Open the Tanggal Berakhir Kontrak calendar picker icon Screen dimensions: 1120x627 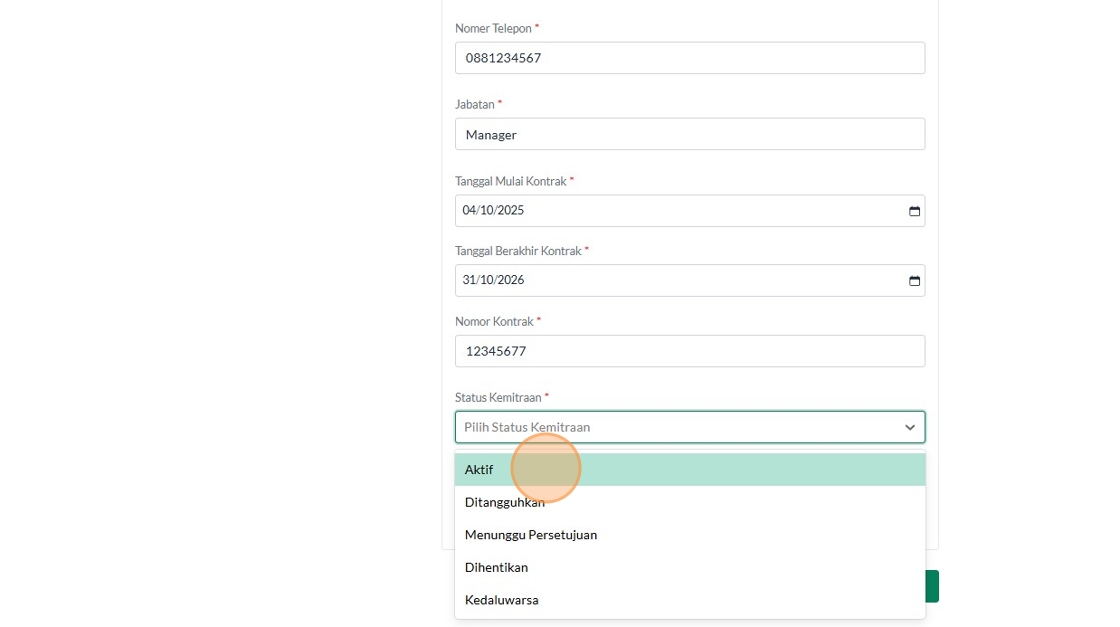pyautogui.click(x=914, y=281)
